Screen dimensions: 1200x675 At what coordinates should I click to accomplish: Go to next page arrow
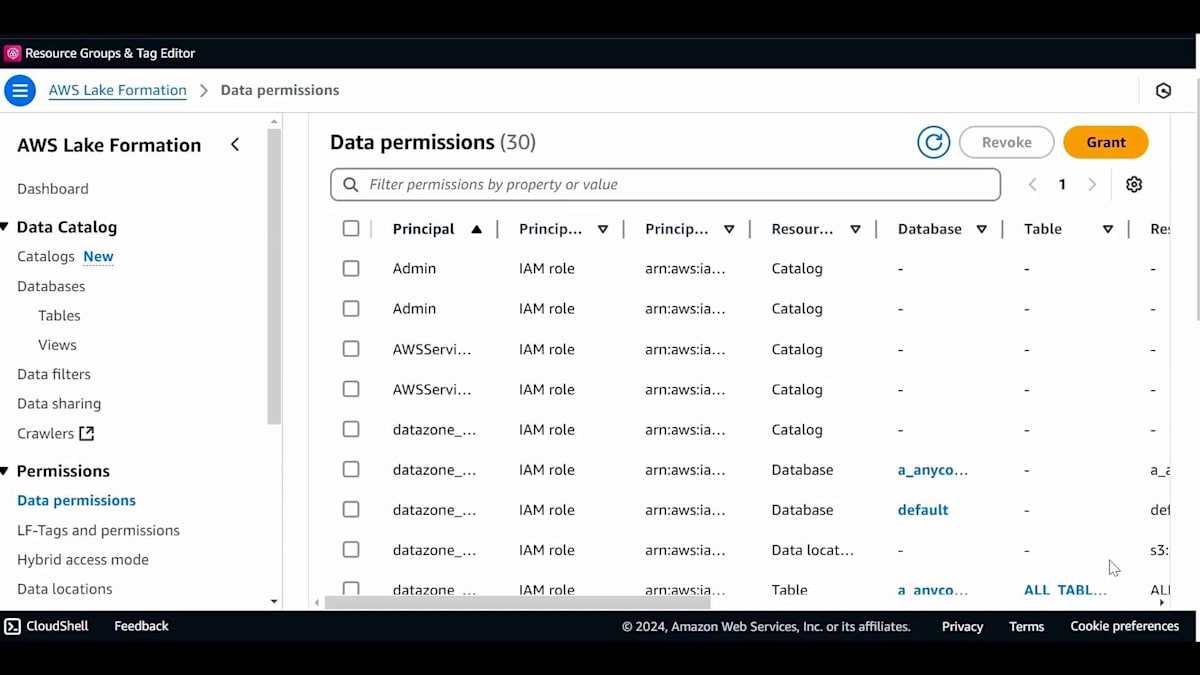coord(1092,184)
